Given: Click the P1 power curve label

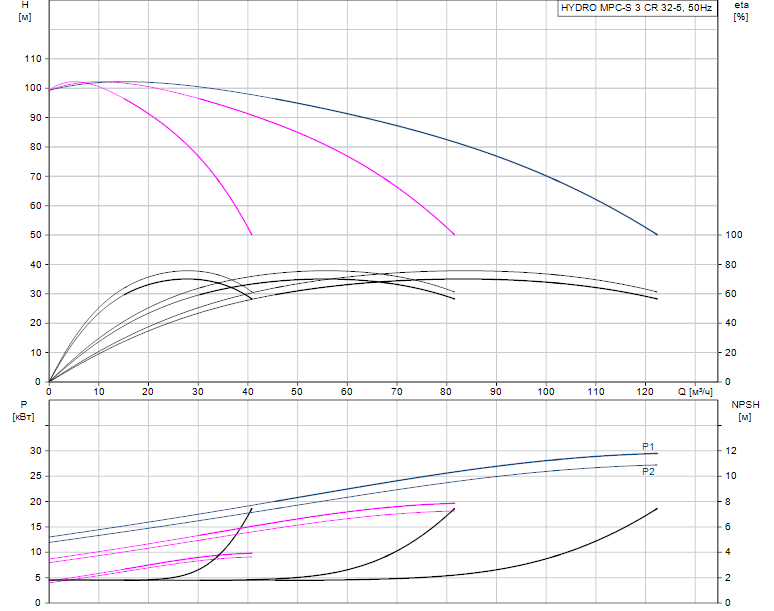Looking at the screenshot, I should 648,447.
